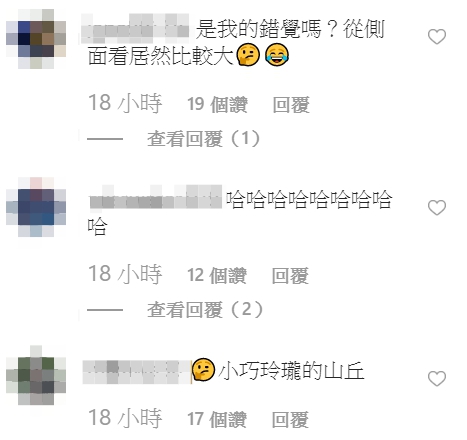
Task: Open blurred username of second commenter
Action: [156, 198]
